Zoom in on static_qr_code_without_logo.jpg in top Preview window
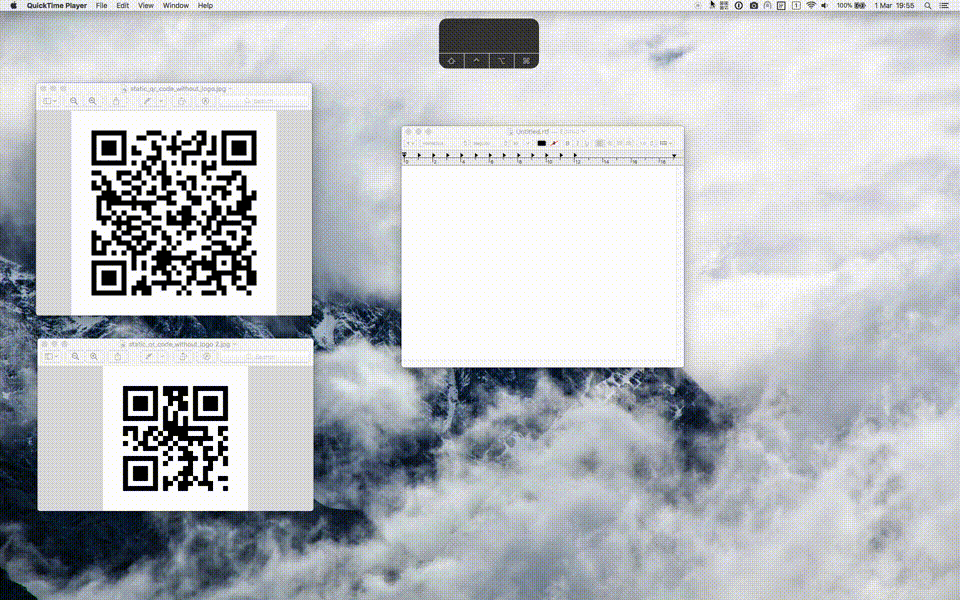This screenshot has height=600, width=960. tap(92, 101)
